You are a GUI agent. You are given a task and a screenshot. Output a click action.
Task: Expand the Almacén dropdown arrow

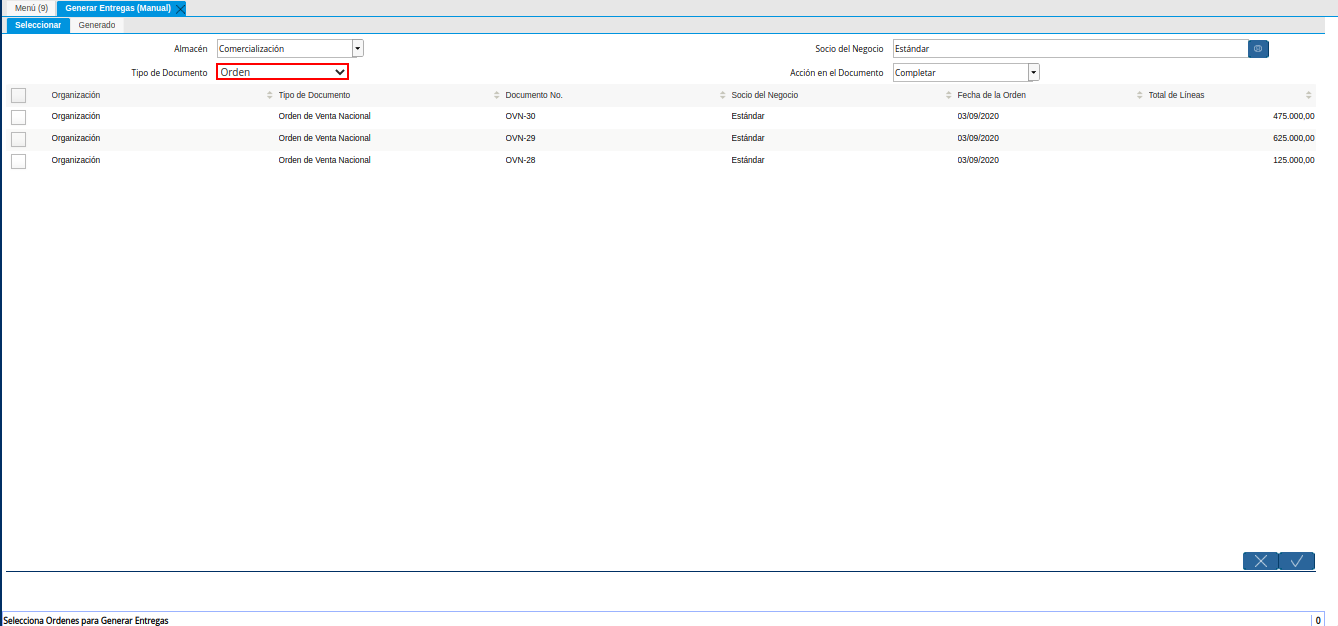point(358,48)
